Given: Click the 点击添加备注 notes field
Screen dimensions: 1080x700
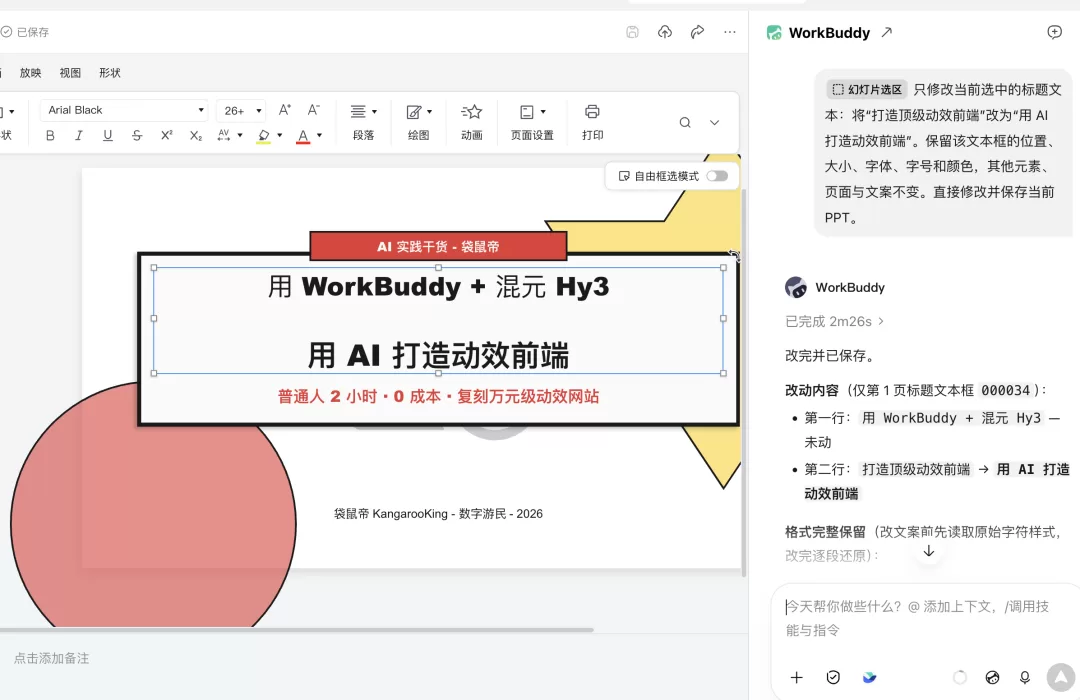Looking at the screenshot, I should pyautogui.click(x=52, y=659).
